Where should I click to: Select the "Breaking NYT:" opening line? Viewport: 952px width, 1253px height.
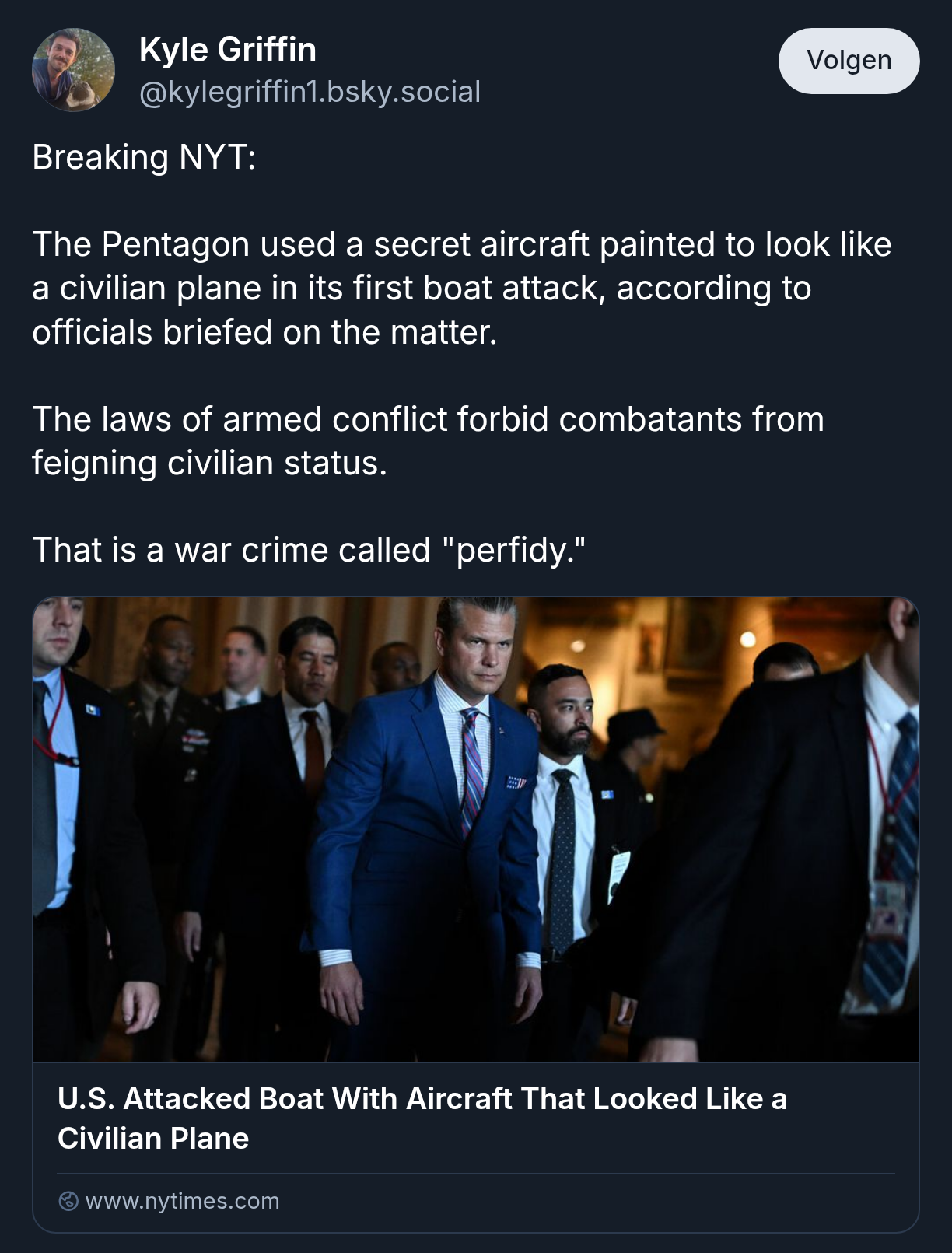tap(144, 157)
